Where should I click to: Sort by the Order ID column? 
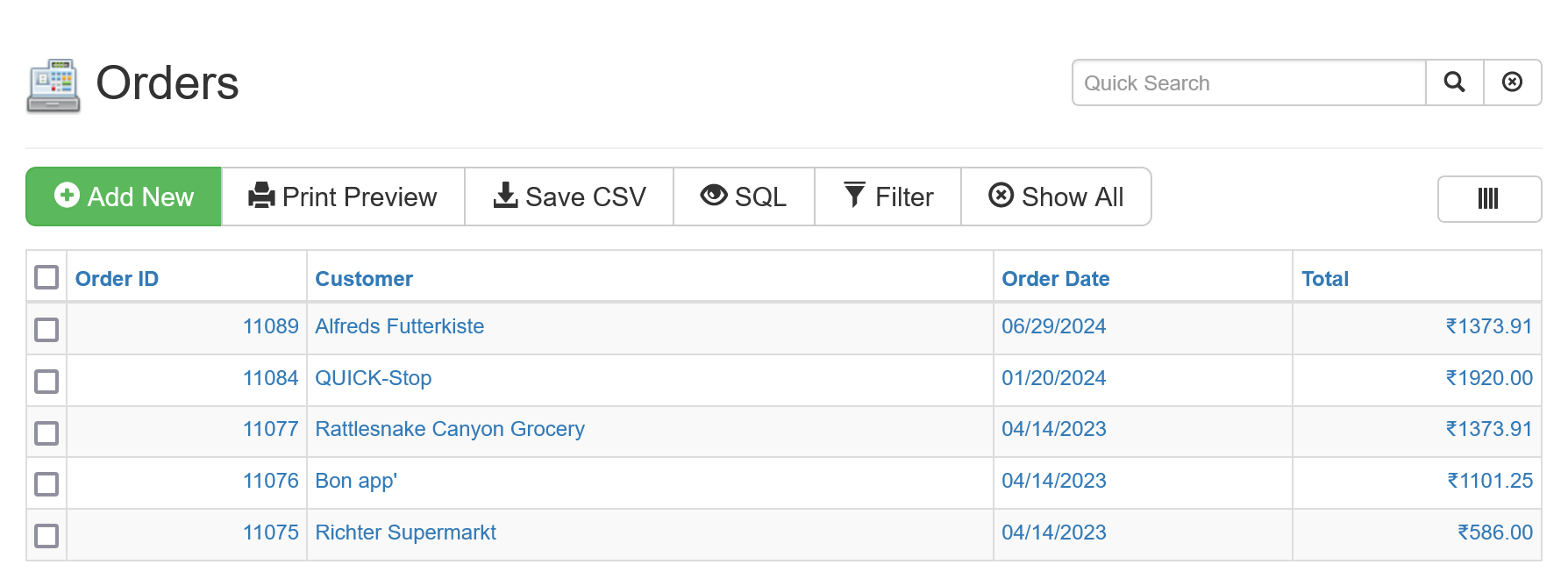(x=117, y=279)
